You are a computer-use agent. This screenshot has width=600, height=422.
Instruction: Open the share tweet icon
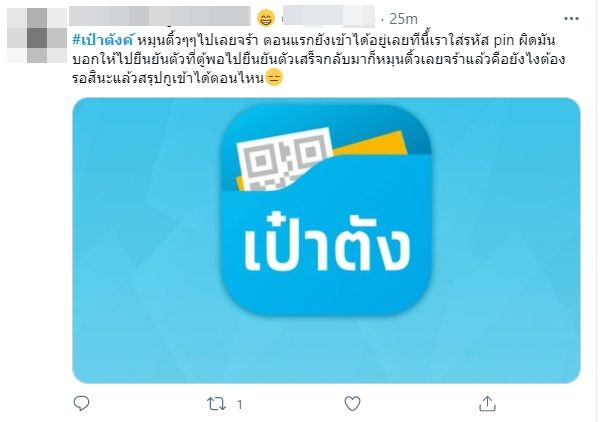487,403
